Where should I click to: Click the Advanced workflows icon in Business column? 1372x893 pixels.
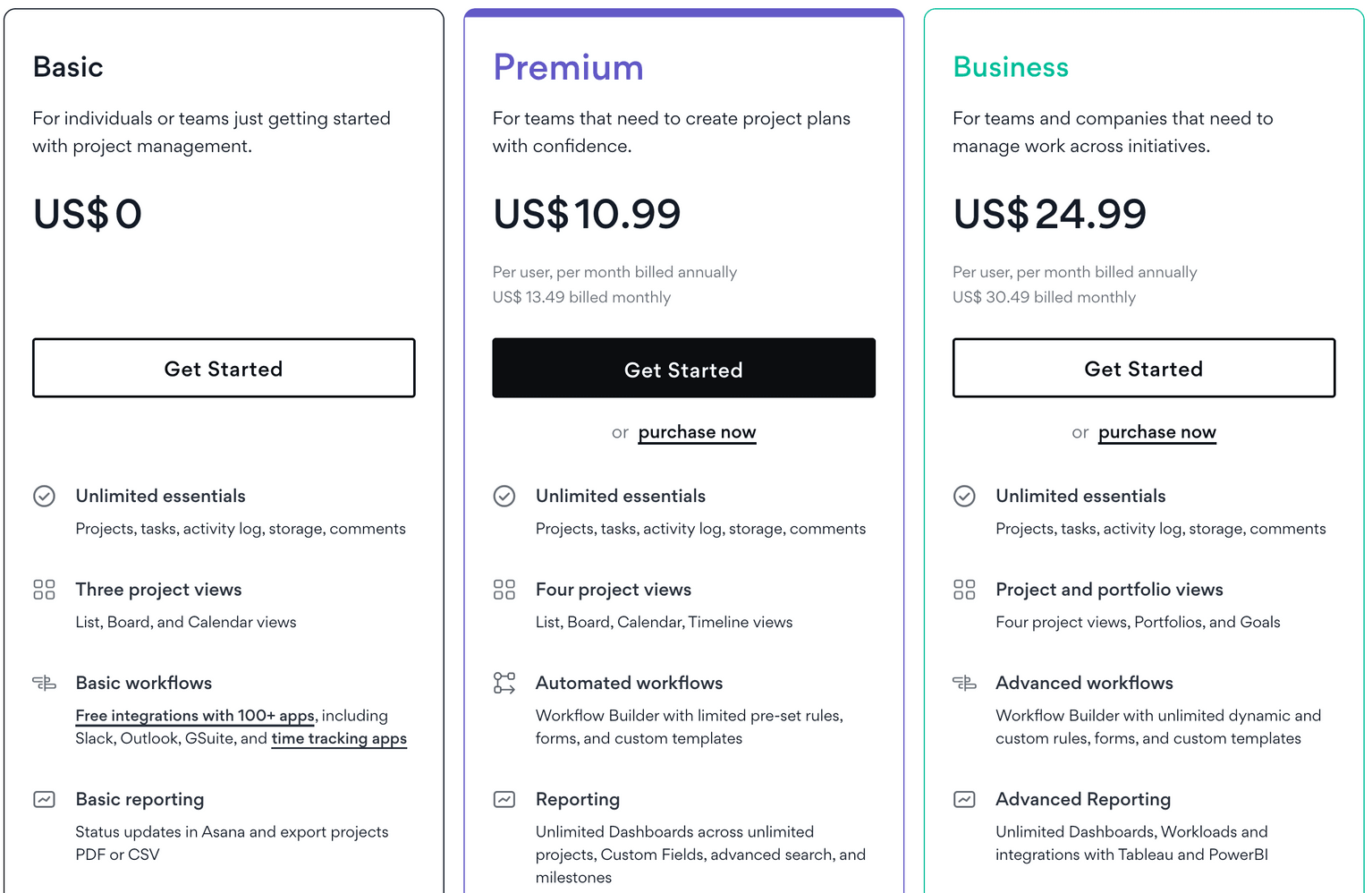pos(964,683)
